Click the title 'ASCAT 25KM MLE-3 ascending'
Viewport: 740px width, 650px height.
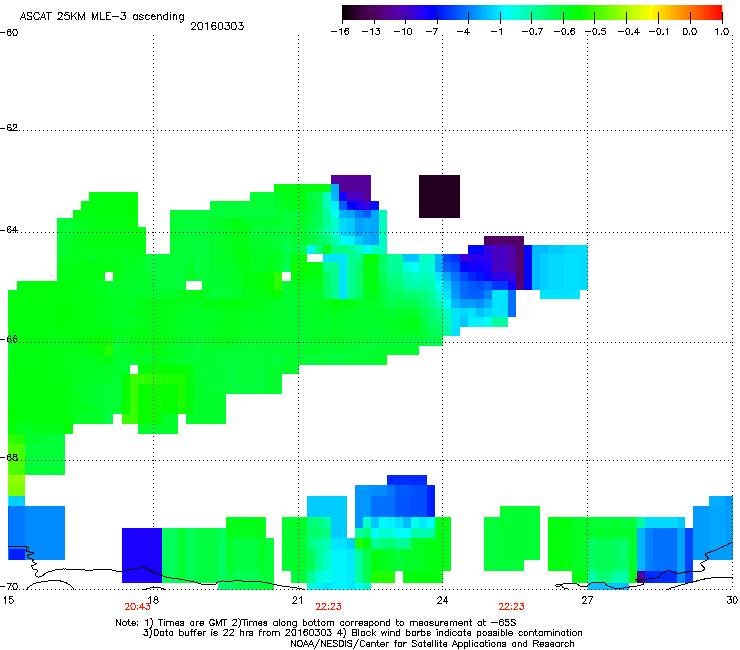pos(102,17)
